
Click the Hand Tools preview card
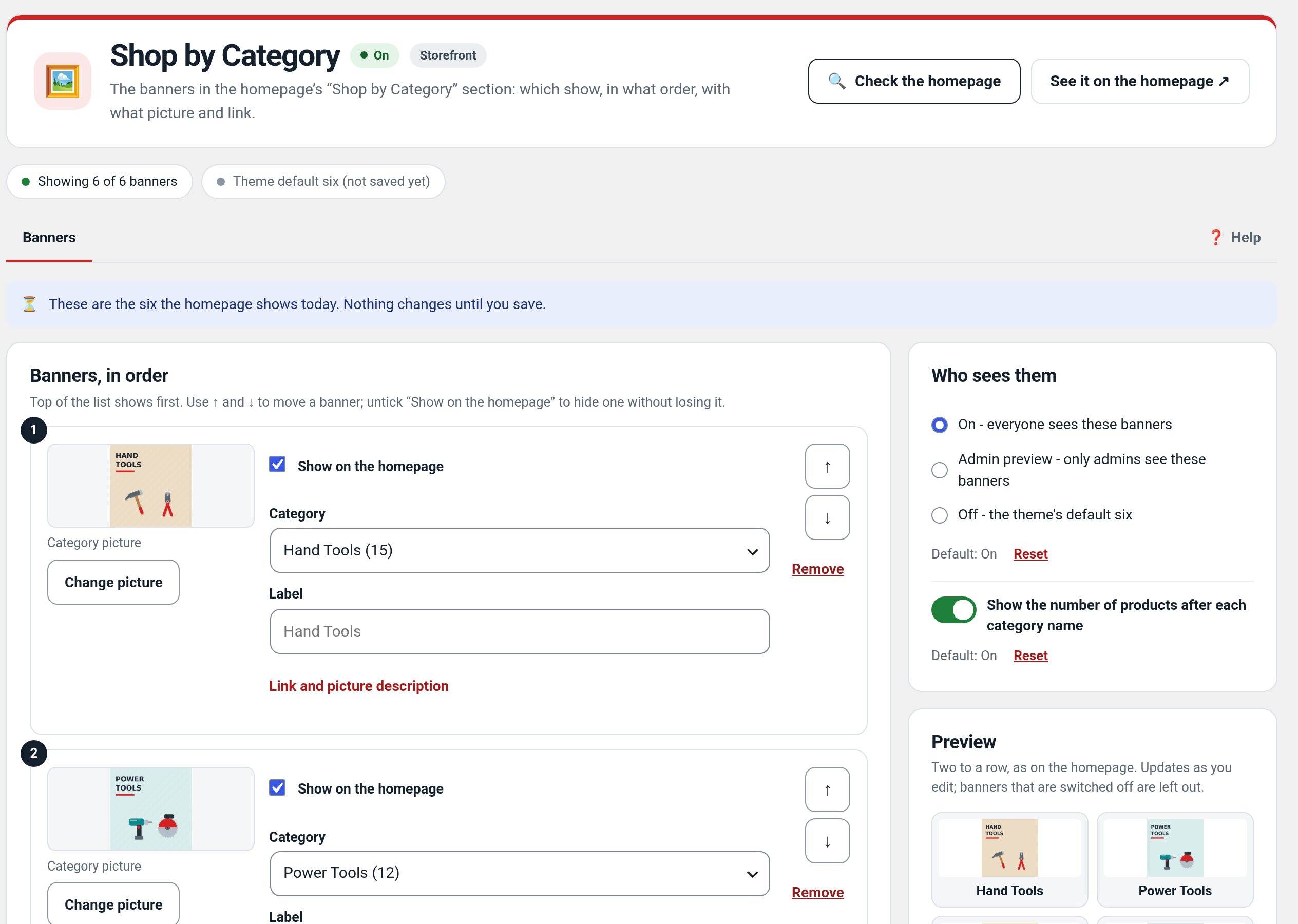click(x=1009, y=859)
